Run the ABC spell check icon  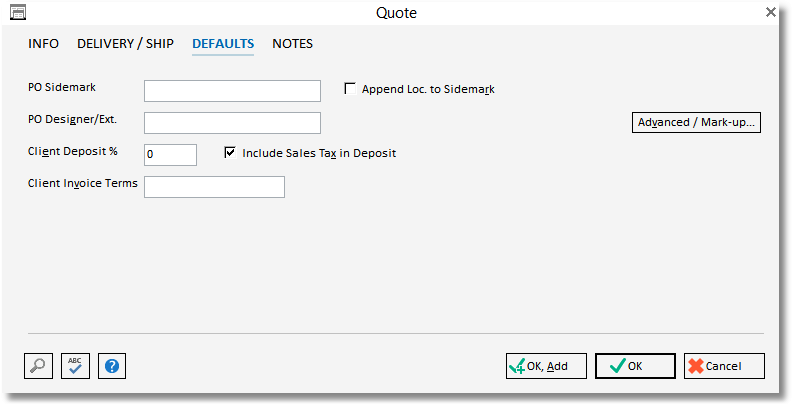click(75, 366)
